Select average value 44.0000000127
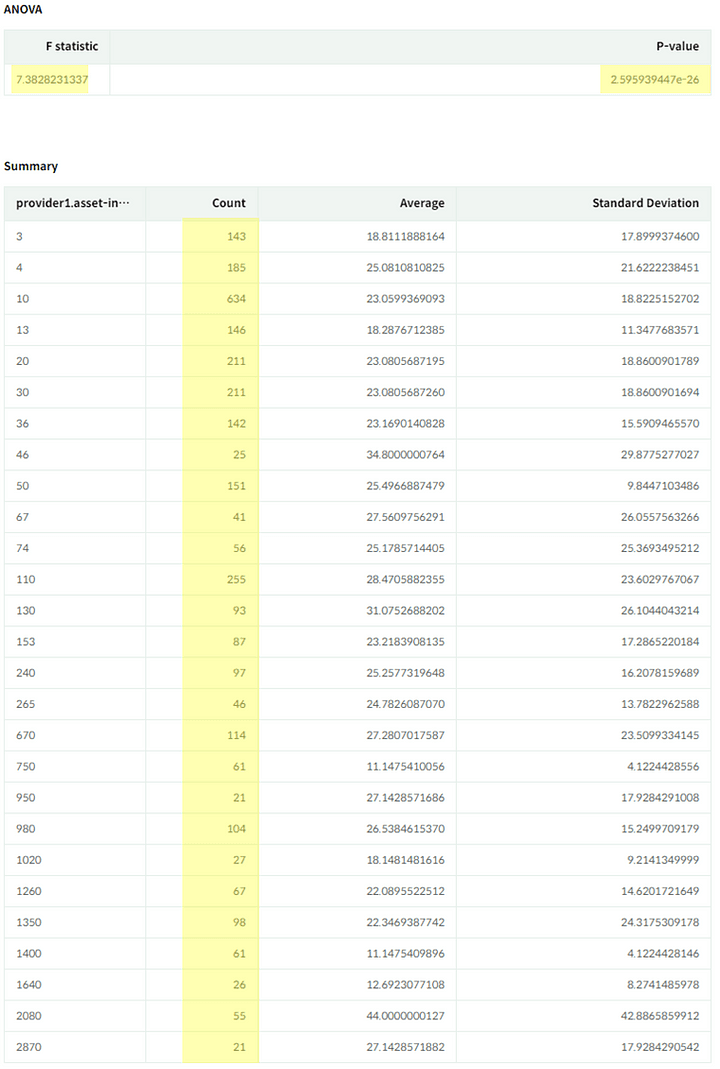The width and height of the screenshot is (720, 1069). pos(405,1016)
